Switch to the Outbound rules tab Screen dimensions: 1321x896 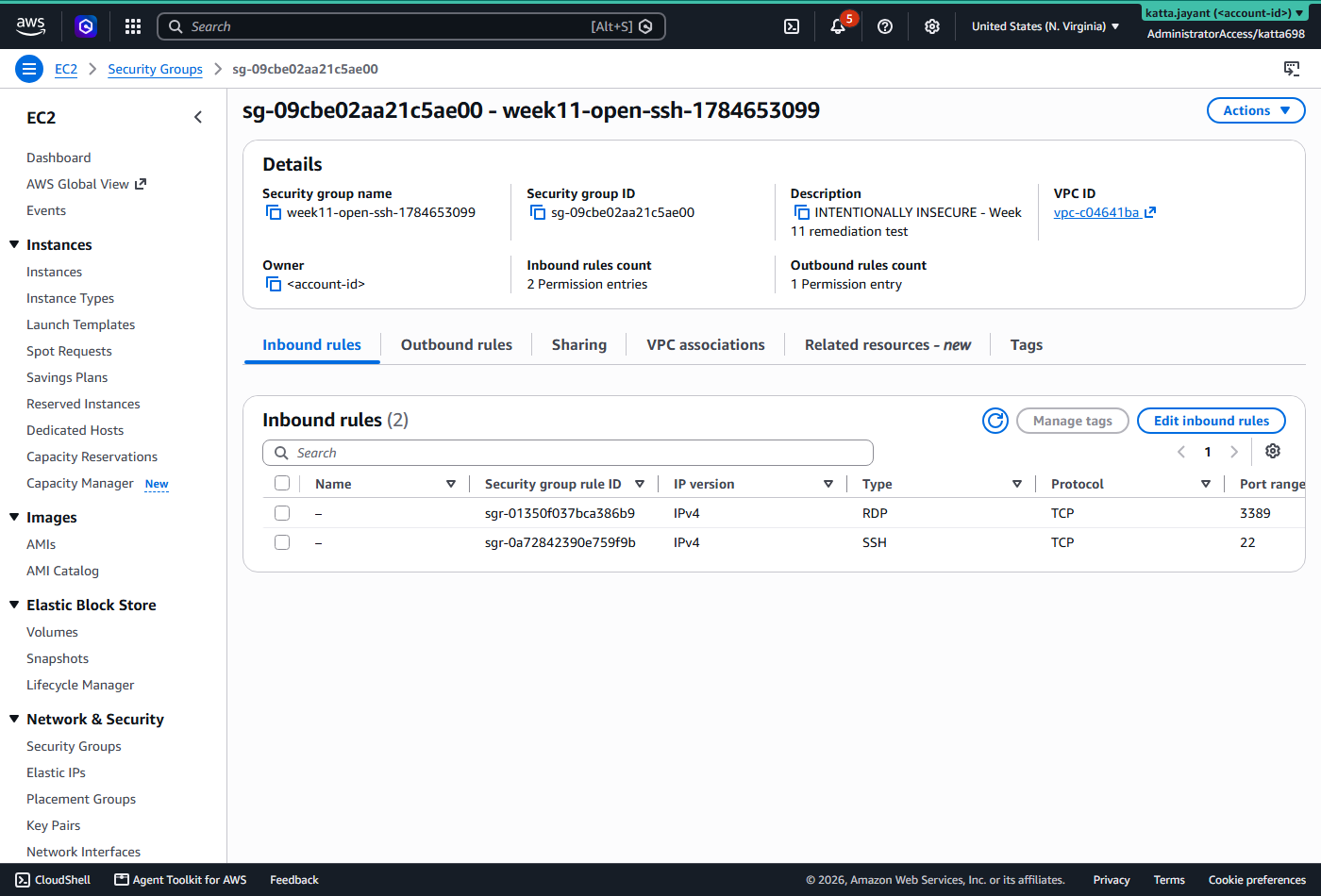457,345
